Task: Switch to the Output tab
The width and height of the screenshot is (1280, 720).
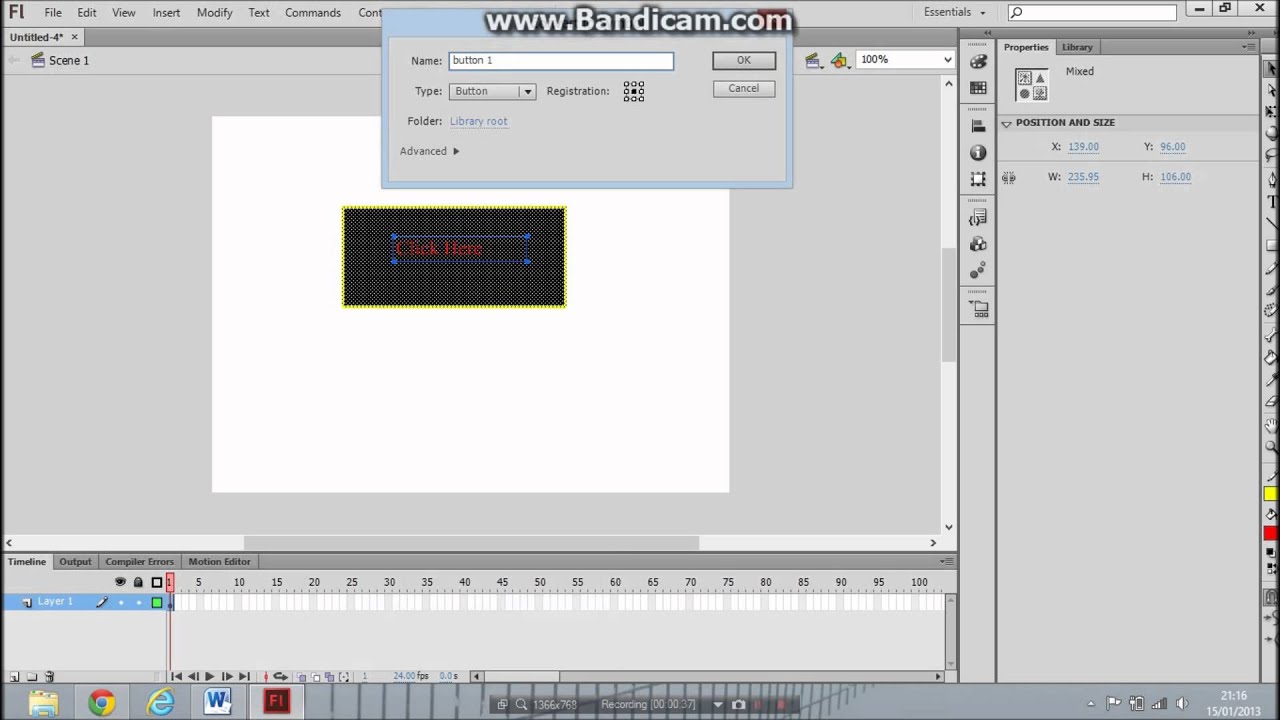Action: click(x=75, y=562)
